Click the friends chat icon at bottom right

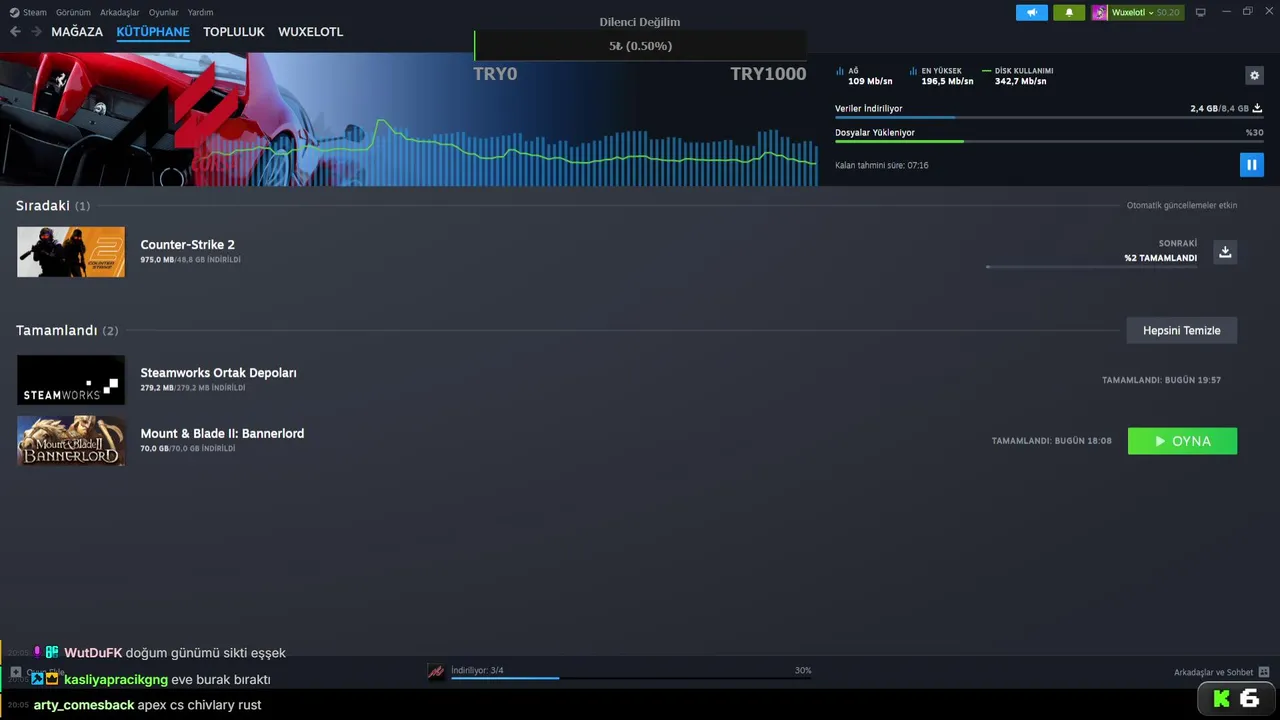1264,672
